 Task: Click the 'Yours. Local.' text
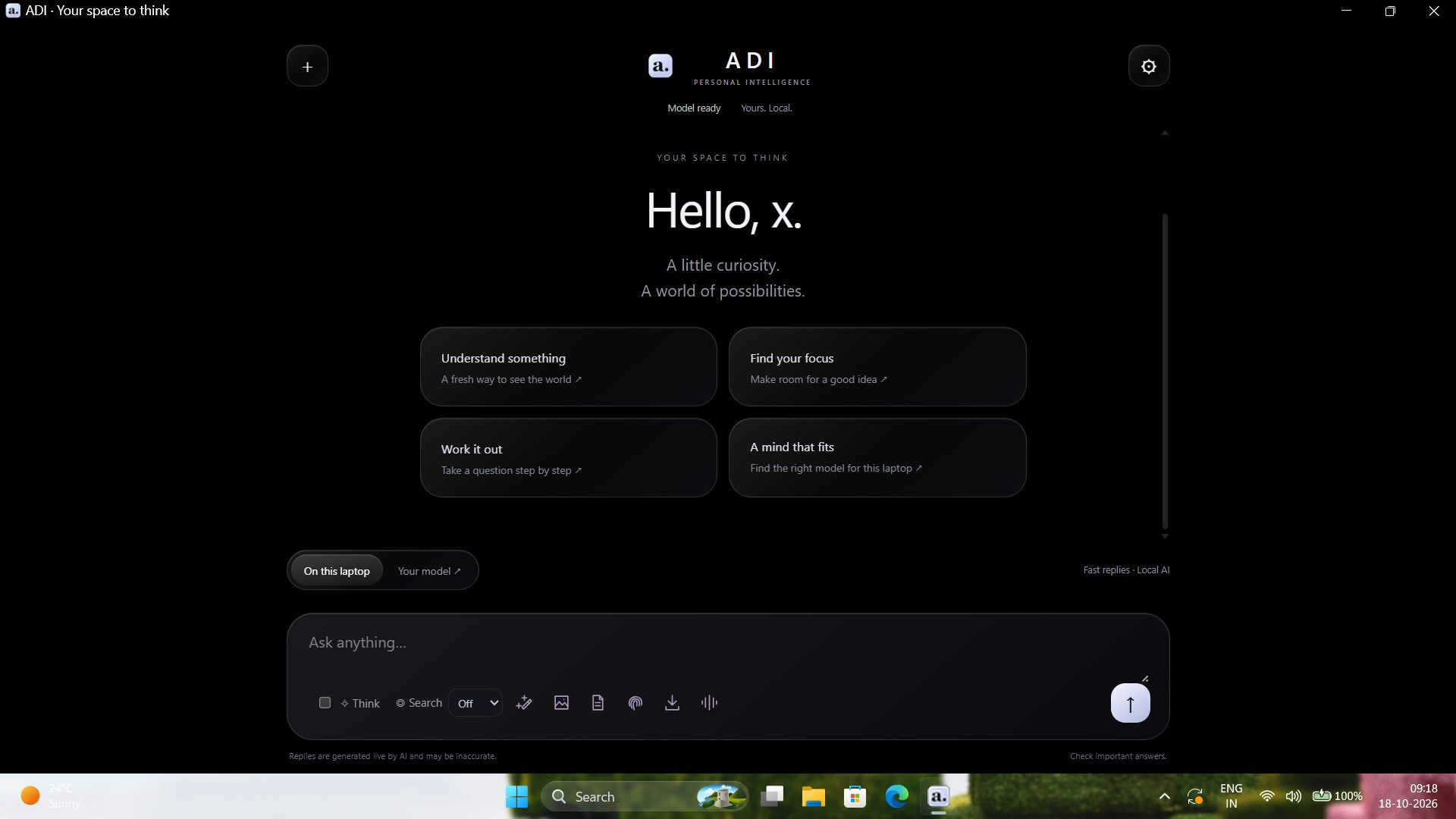point(766,108)
